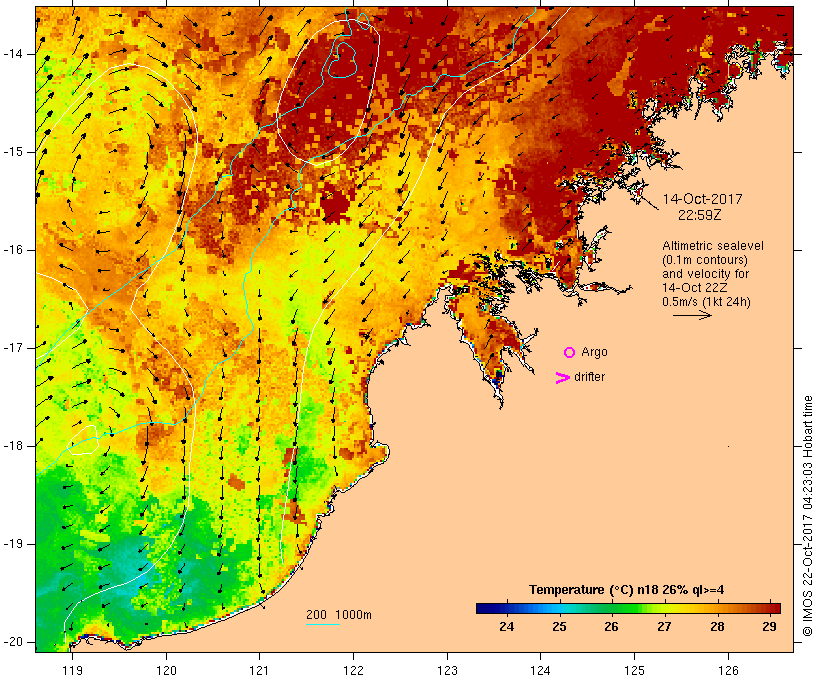Viewport: 820px width, 680px height.
Task: Click the colorbar tick label 29
Action: (769, 626)
